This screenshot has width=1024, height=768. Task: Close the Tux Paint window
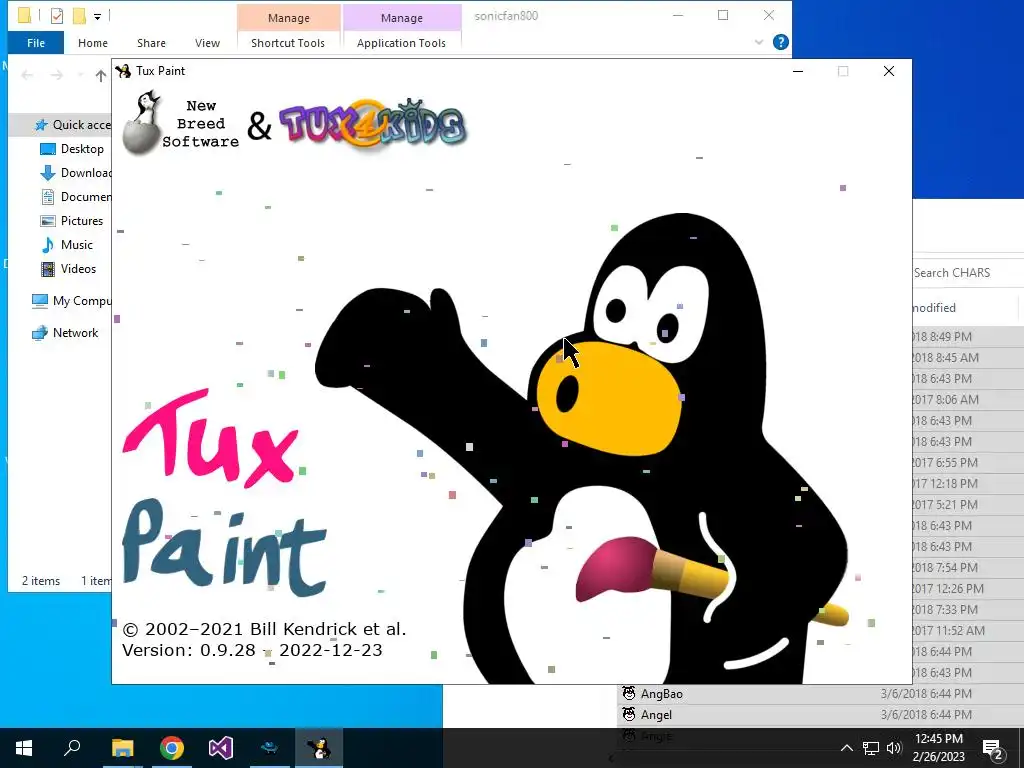(889, 71)
